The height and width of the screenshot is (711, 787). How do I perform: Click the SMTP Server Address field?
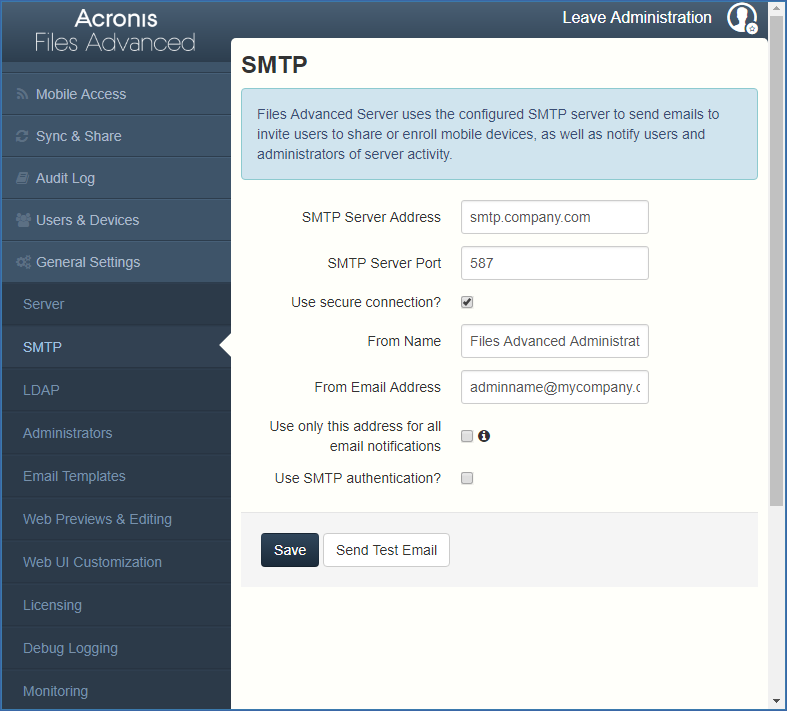555,217
